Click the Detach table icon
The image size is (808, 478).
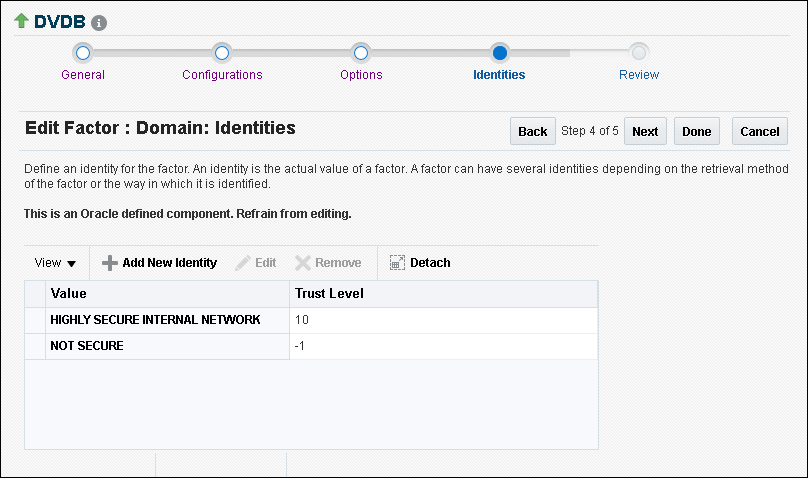(397, 263)
